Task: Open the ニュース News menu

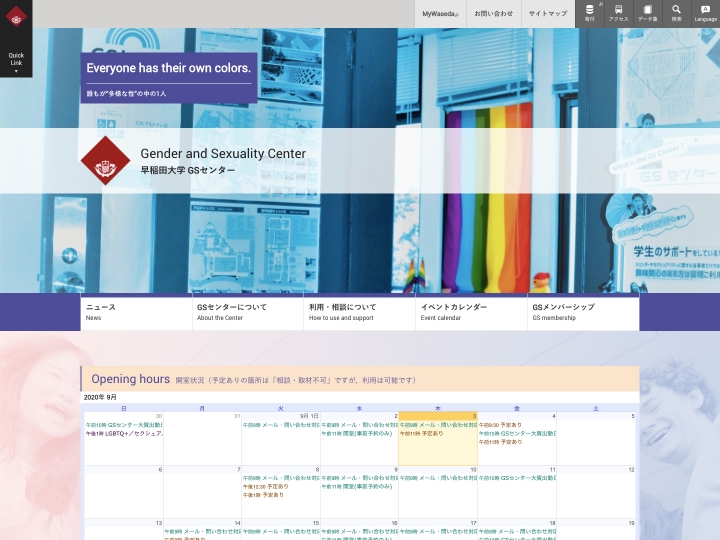Action: (136, 312)
